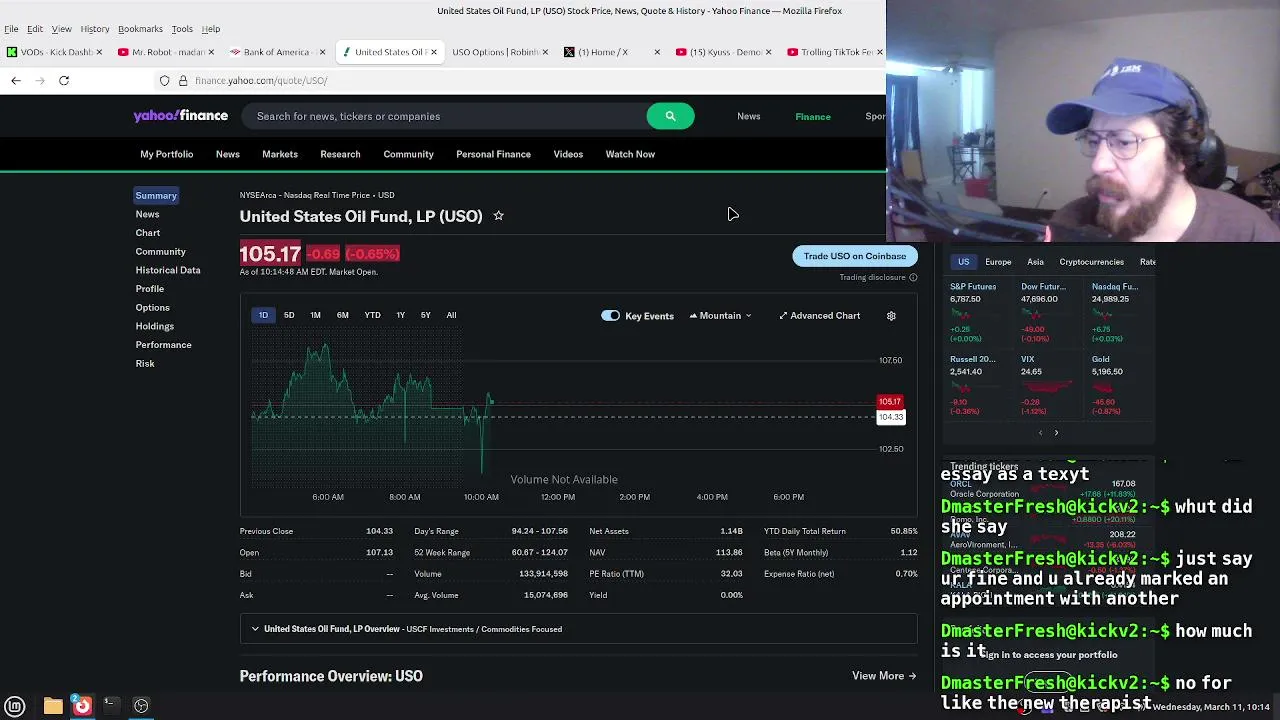Open My Portfolio nav menu
Screen dimensions: 1280x720
click(x=166, y=154)
